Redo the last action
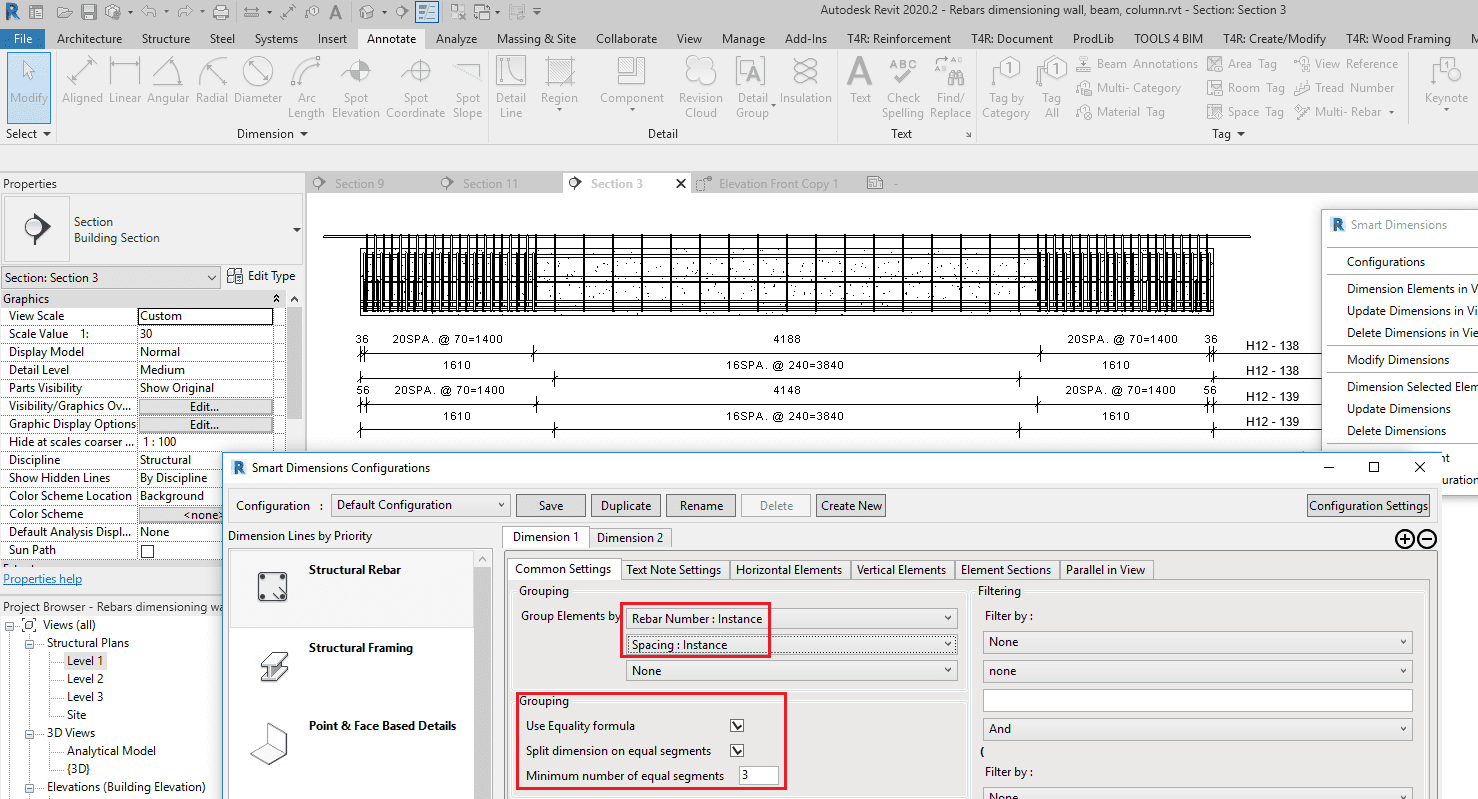The height and width of the screenshot is (799, 1478). (183, 12)
